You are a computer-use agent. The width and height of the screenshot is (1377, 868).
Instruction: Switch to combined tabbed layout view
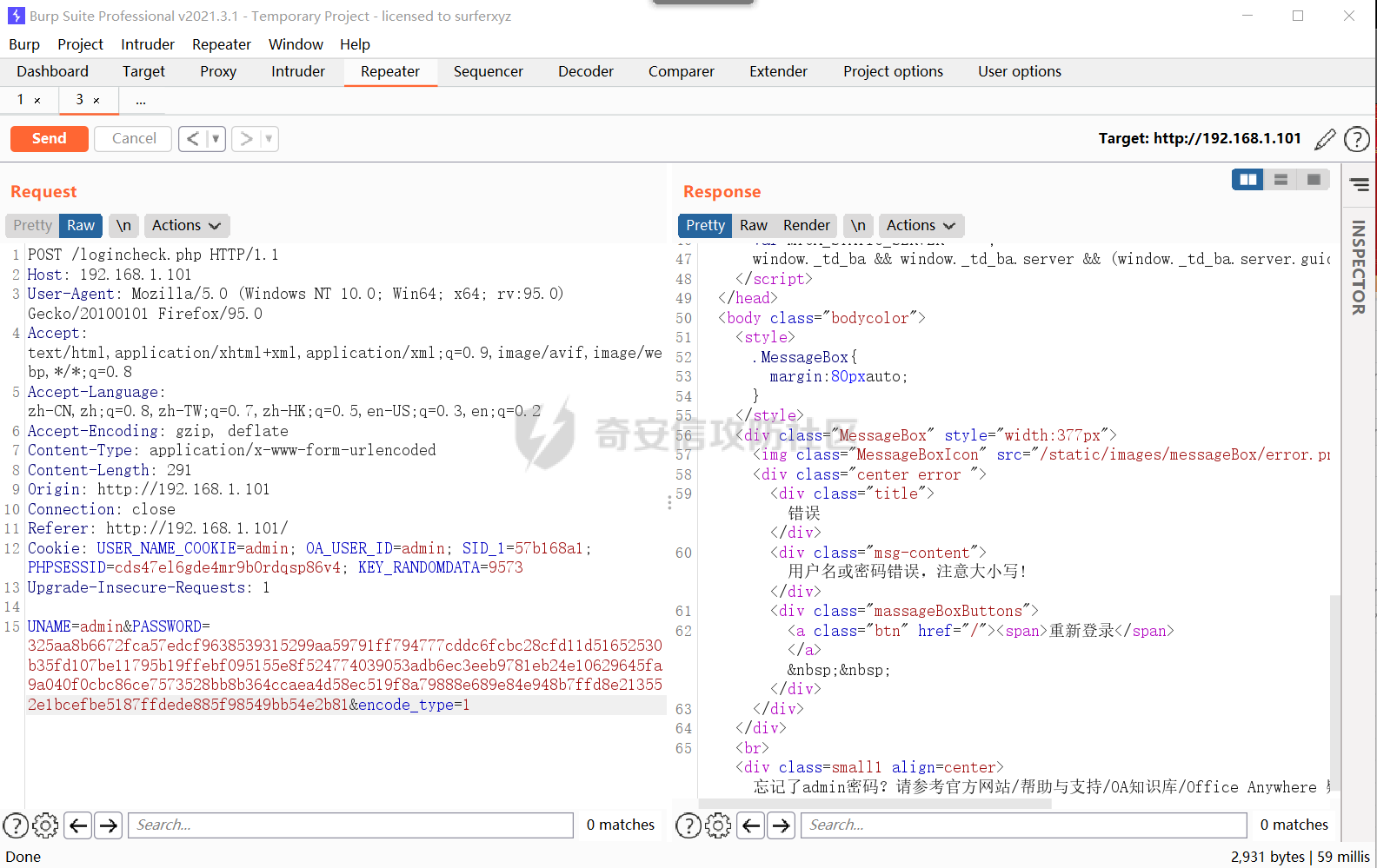click(1314, 180)
